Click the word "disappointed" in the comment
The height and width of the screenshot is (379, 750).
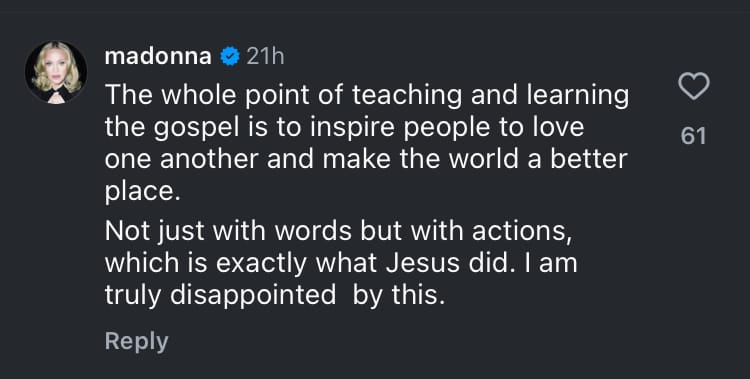pyautogui.click(x=253, y=296)
